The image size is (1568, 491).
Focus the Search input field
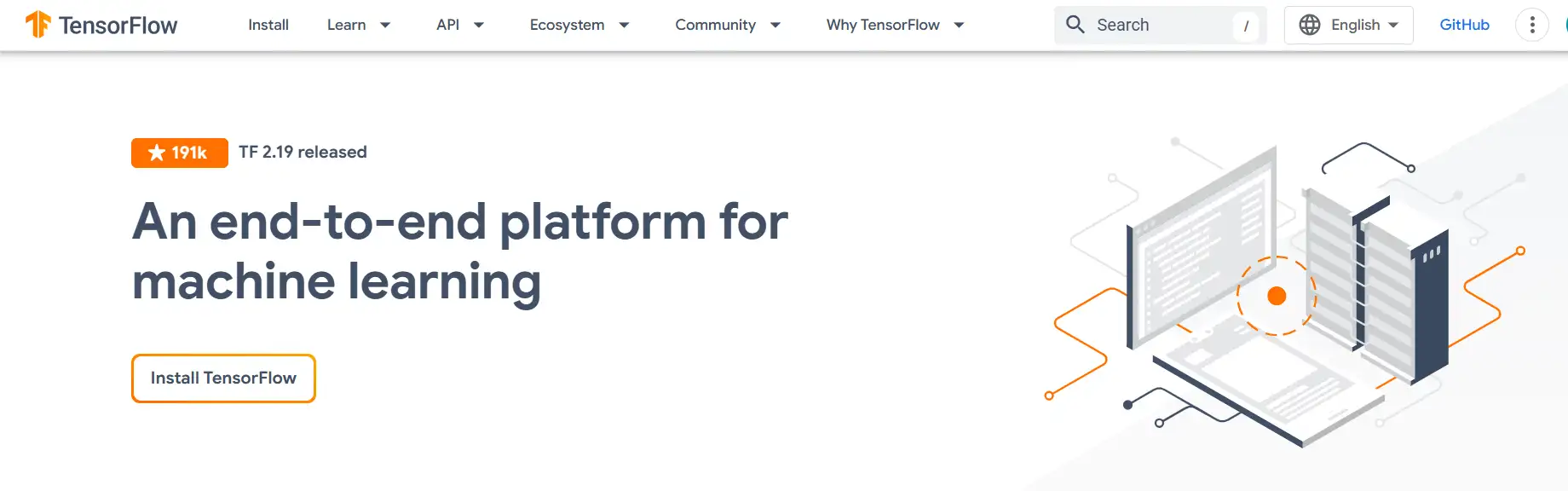pos(1160,25)
